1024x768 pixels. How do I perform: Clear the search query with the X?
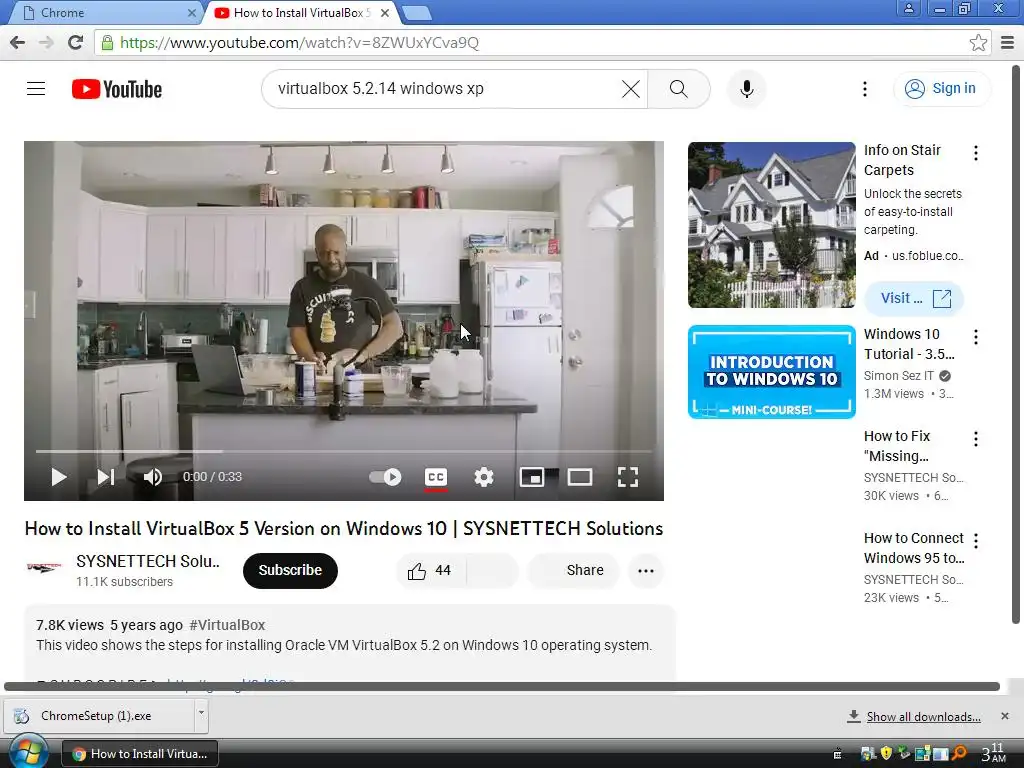point(630,89)
